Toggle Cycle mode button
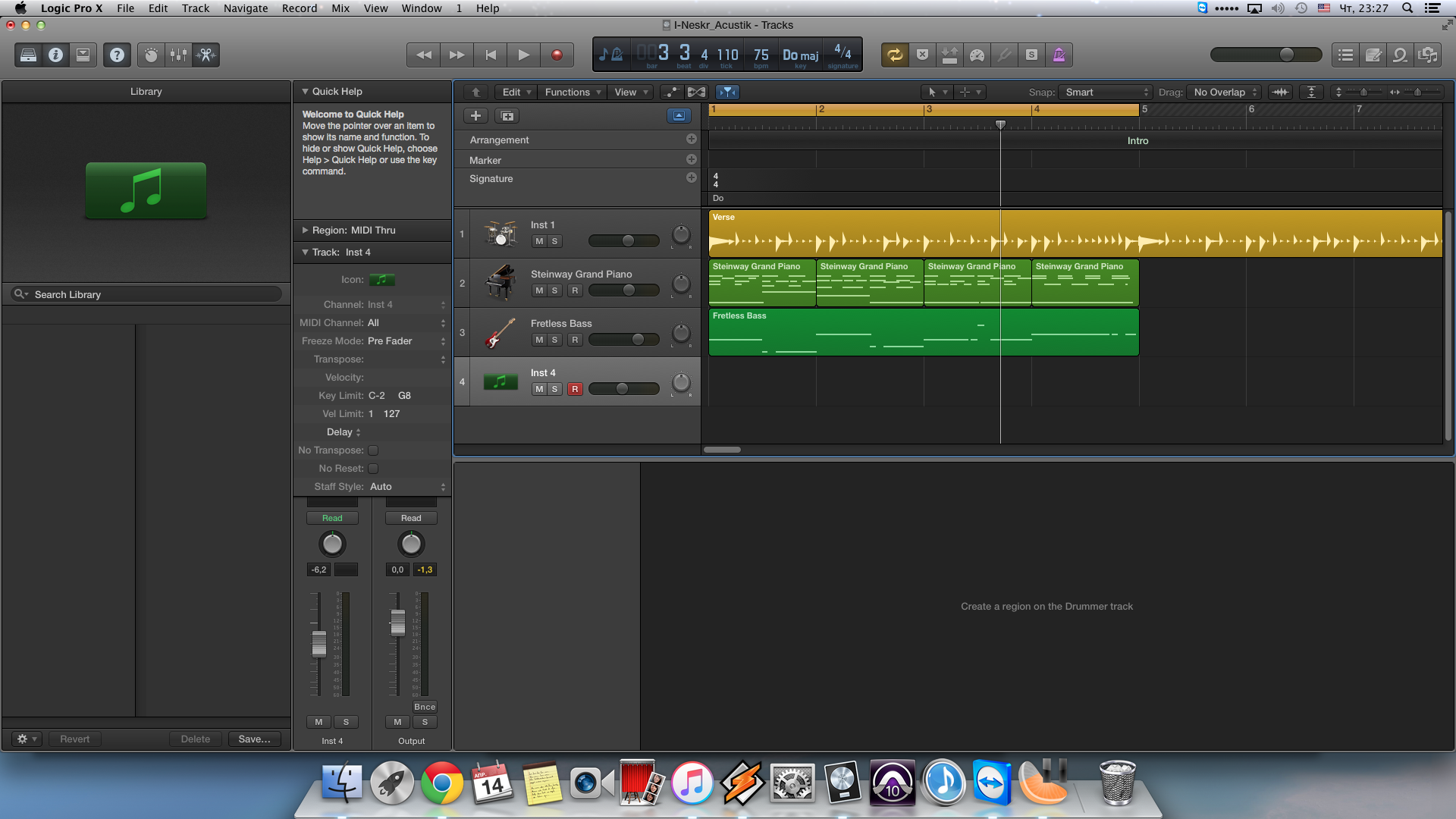Screen dimensions: 1456x819 [895, 55]
